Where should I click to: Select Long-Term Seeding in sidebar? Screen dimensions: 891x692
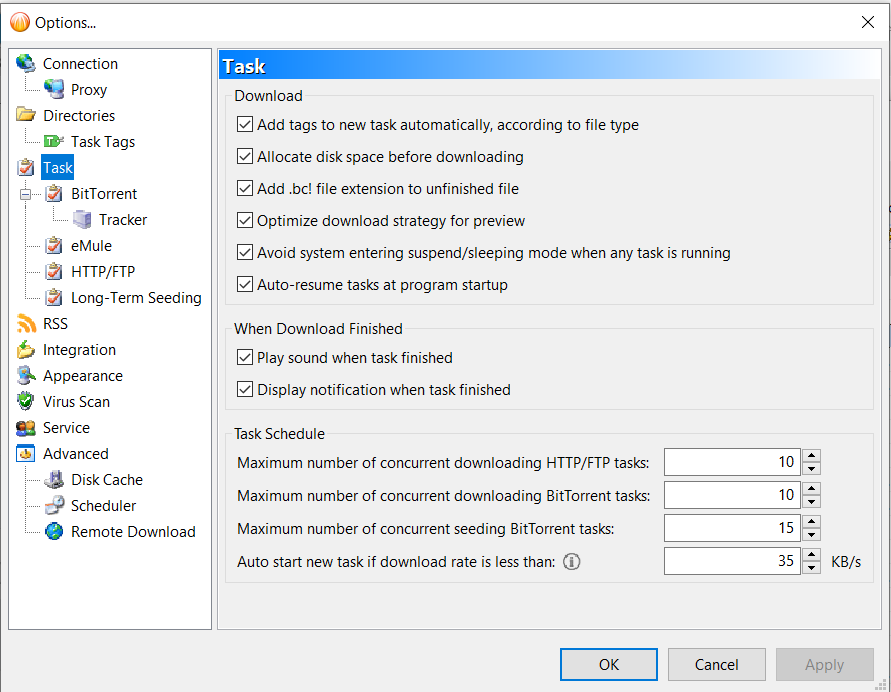136,298
